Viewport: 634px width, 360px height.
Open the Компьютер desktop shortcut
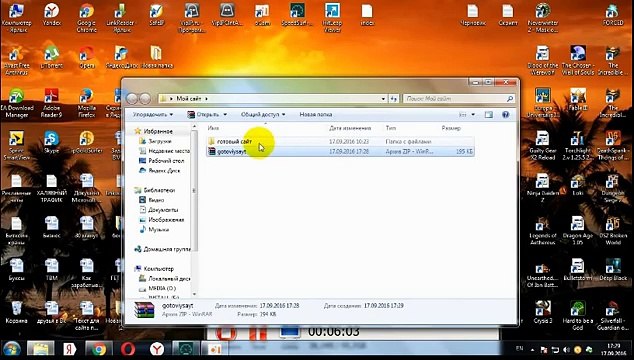[17, 18]
